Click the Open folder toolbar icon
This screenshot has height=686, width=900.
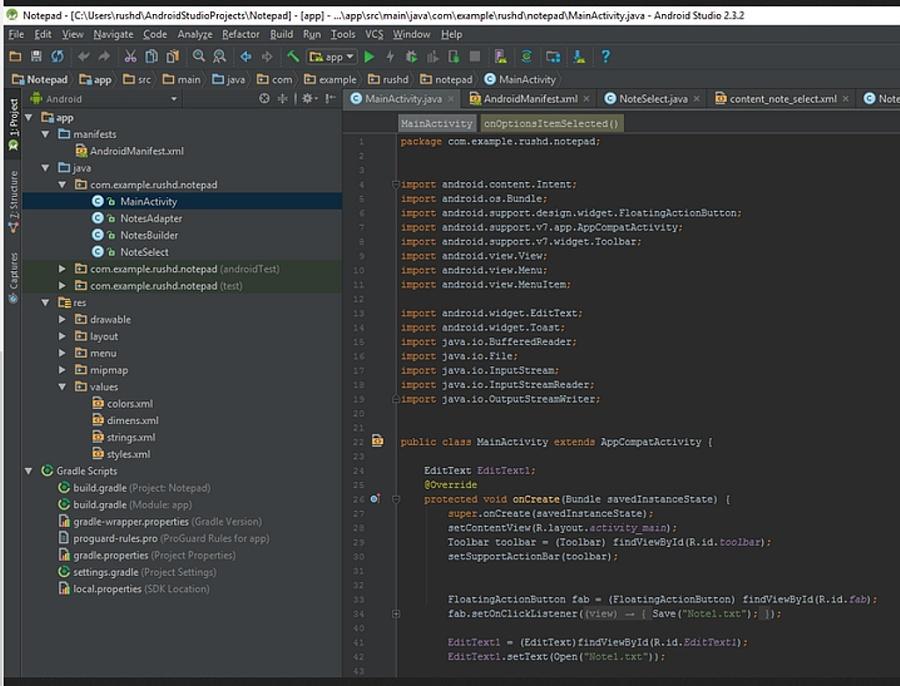[15, 56]
